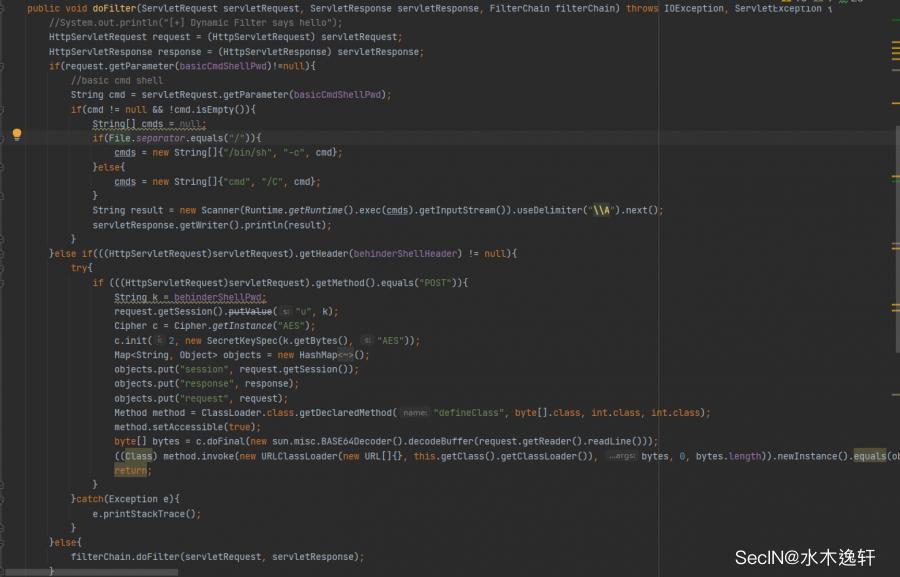Click the "request" string in objects.put

click(204, 399)
